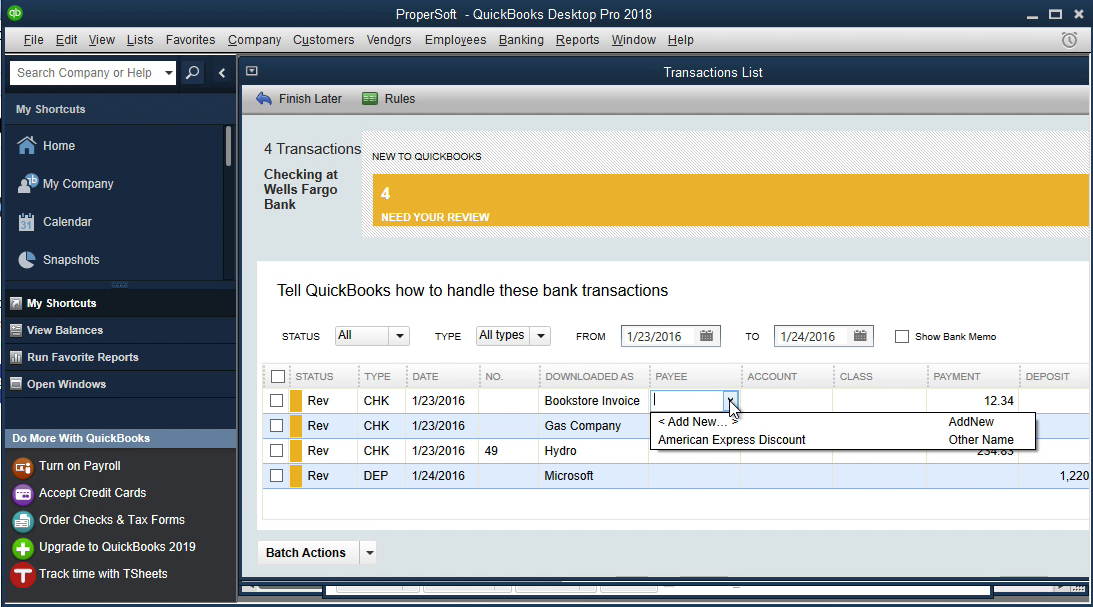
Task: Open the Reports menu
Action: pos(577,40)
